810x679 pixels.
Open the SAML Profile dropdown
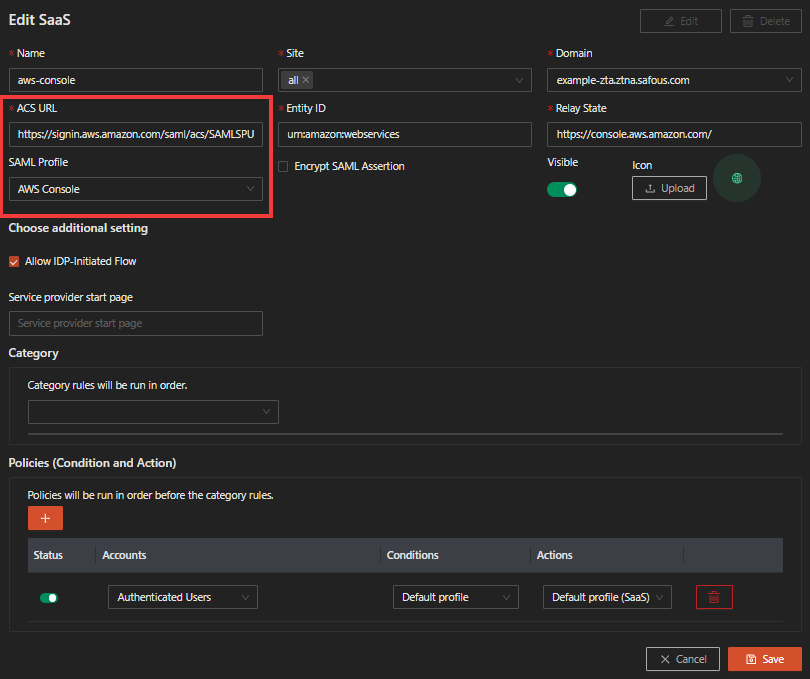click(135, 189)
